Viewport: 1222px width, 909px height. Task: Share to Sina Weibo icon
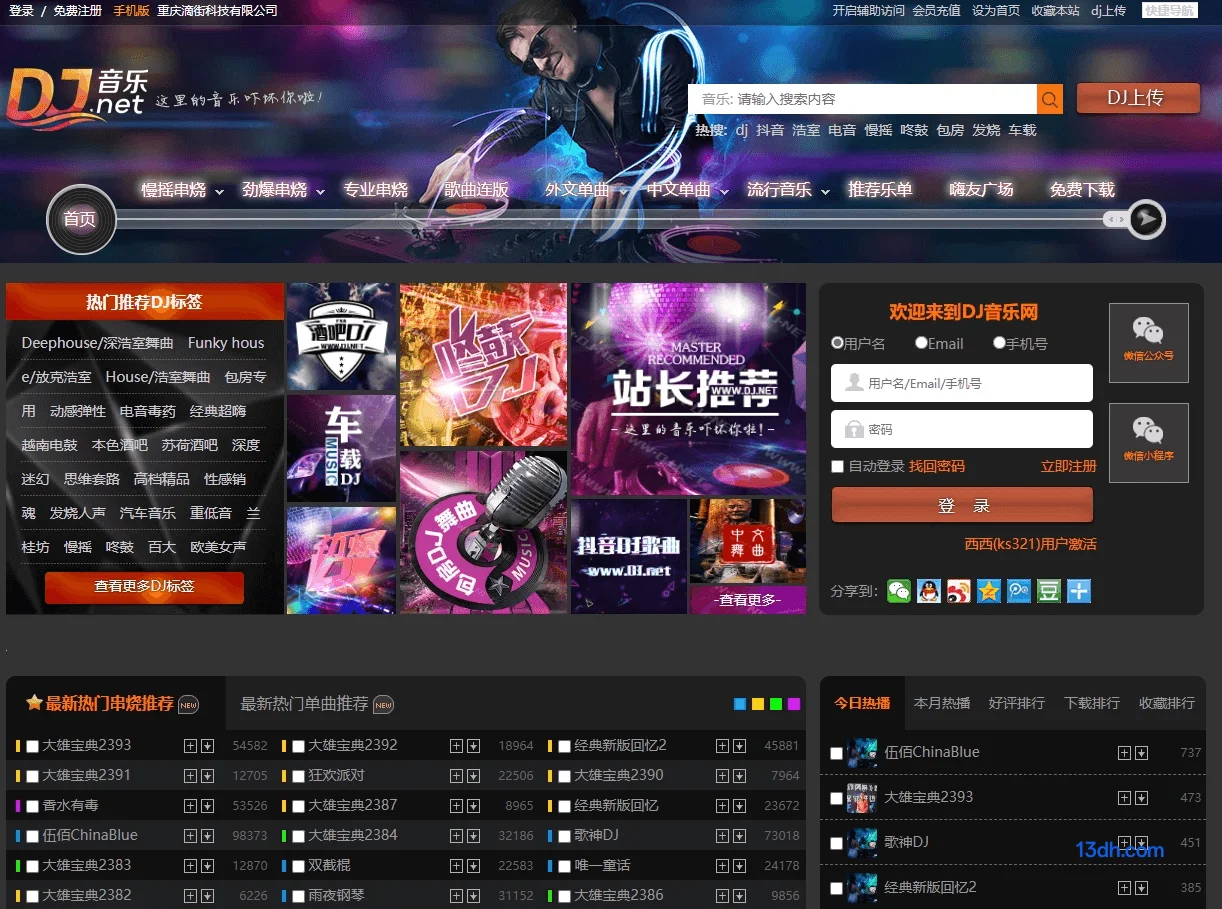(959, 591)
